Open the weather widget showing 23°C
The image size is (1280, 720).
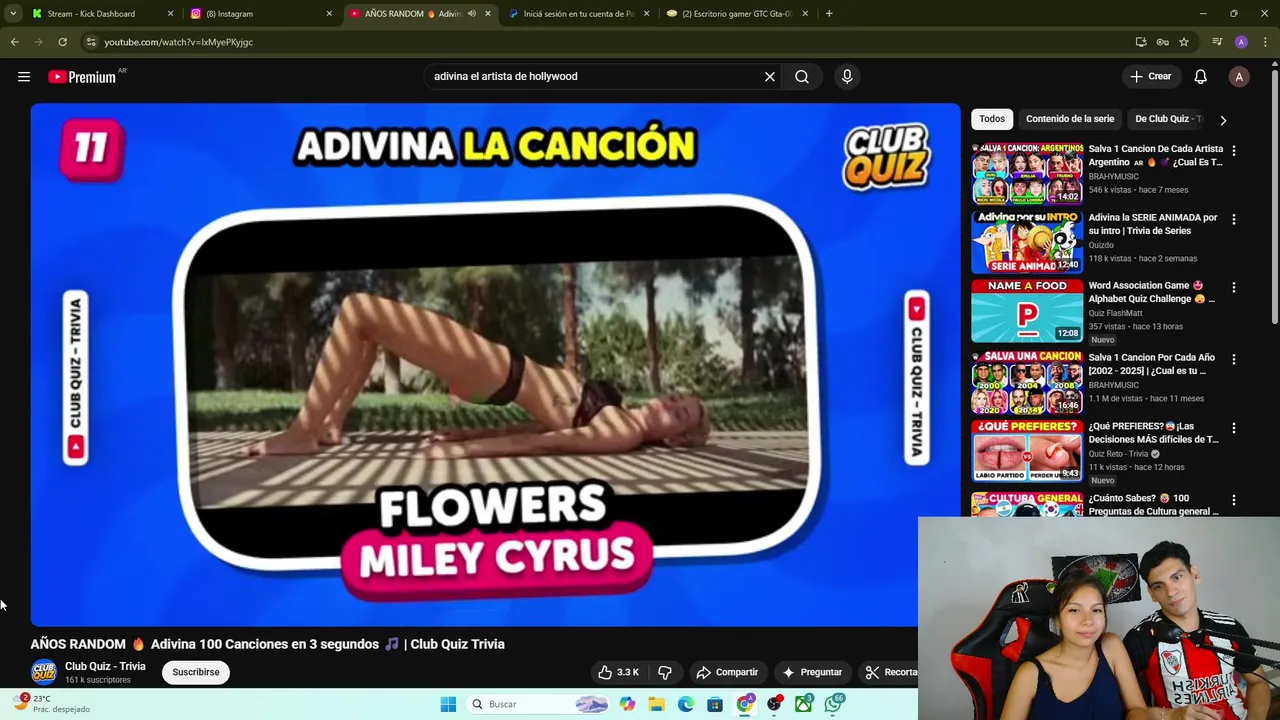tap(52, 703)
